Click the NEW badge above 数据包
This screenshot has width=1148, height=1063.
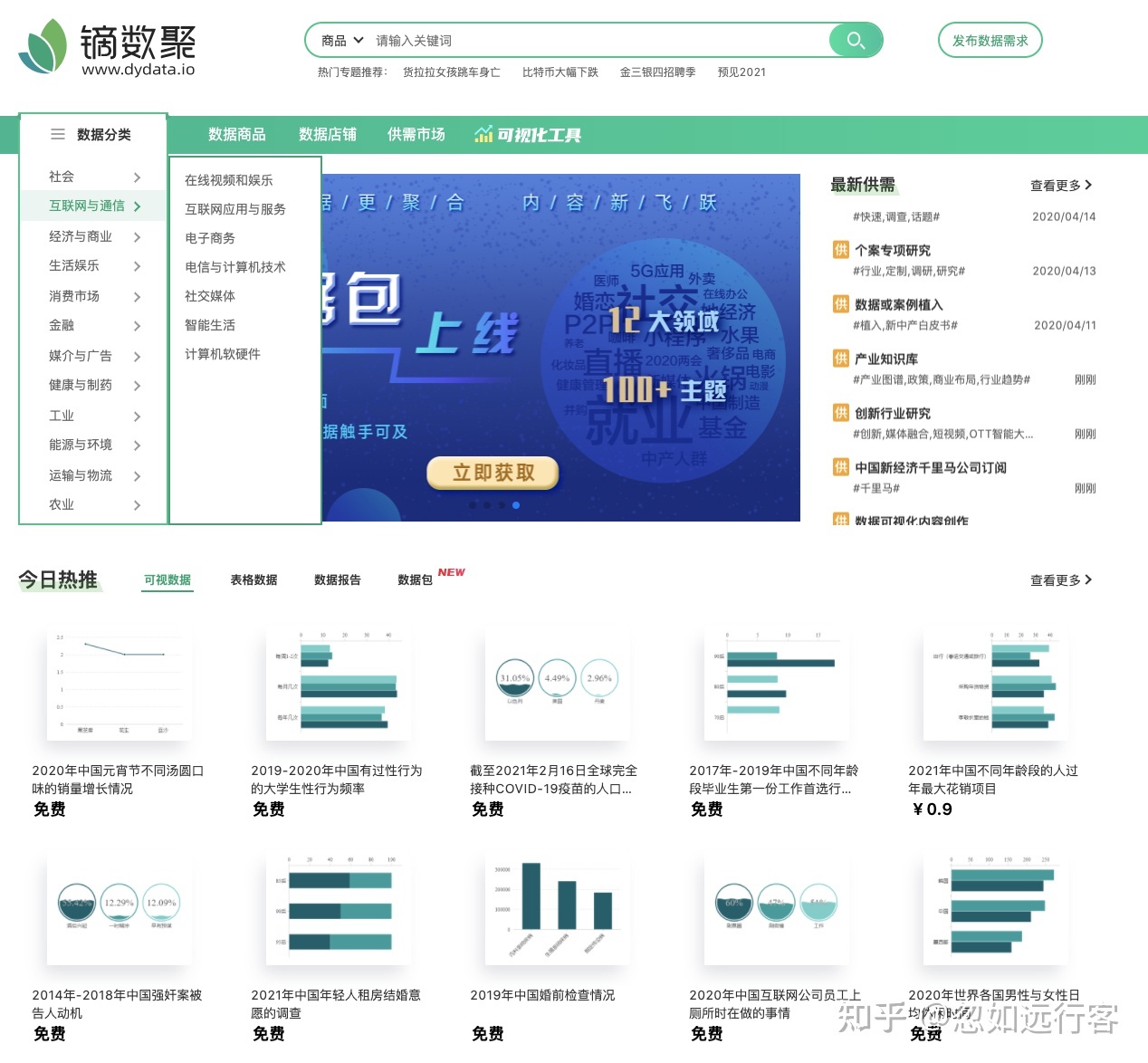click(451, 571)
